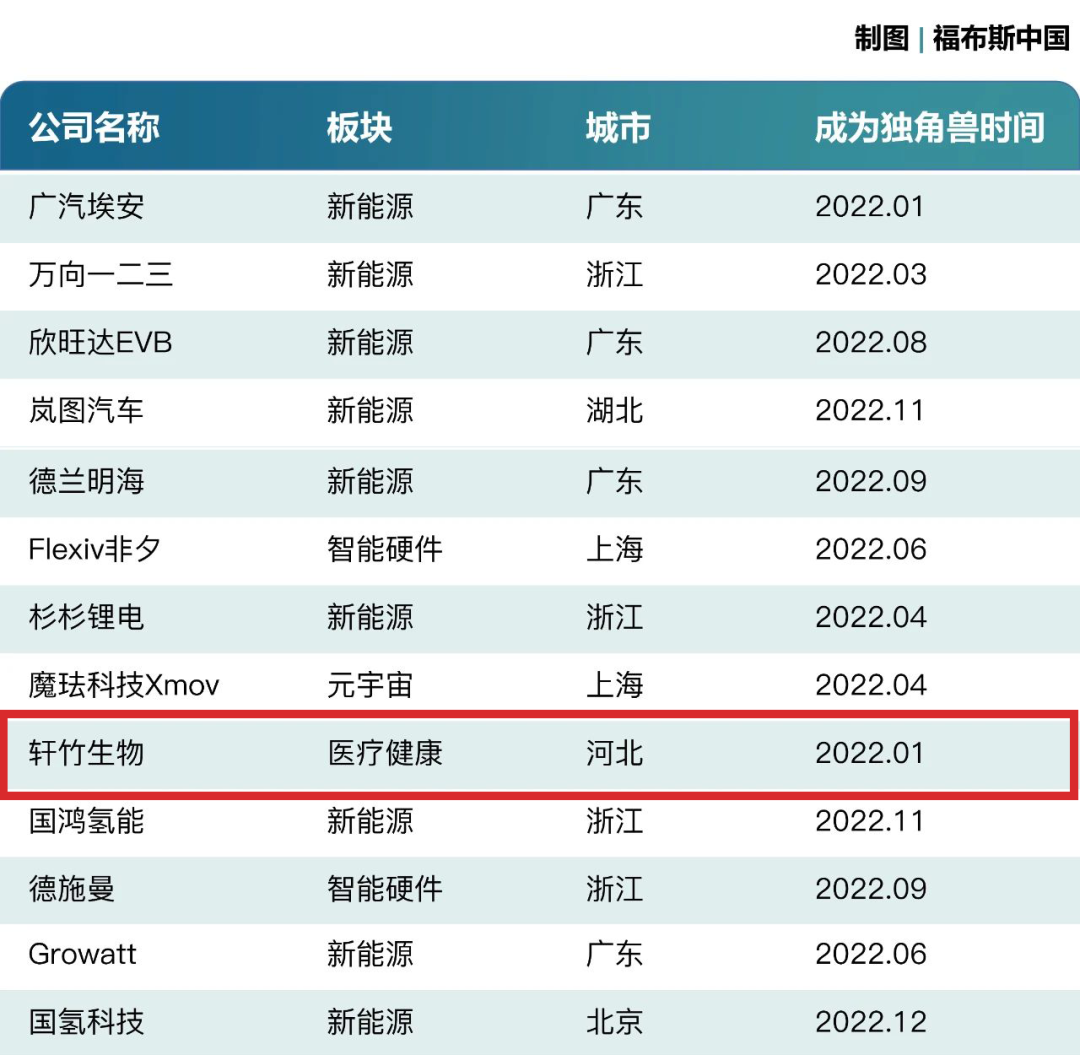Click 新能源 sector in 国氢科技 row
This screenshot has height=1055, width=1080.
(370, 1021)
